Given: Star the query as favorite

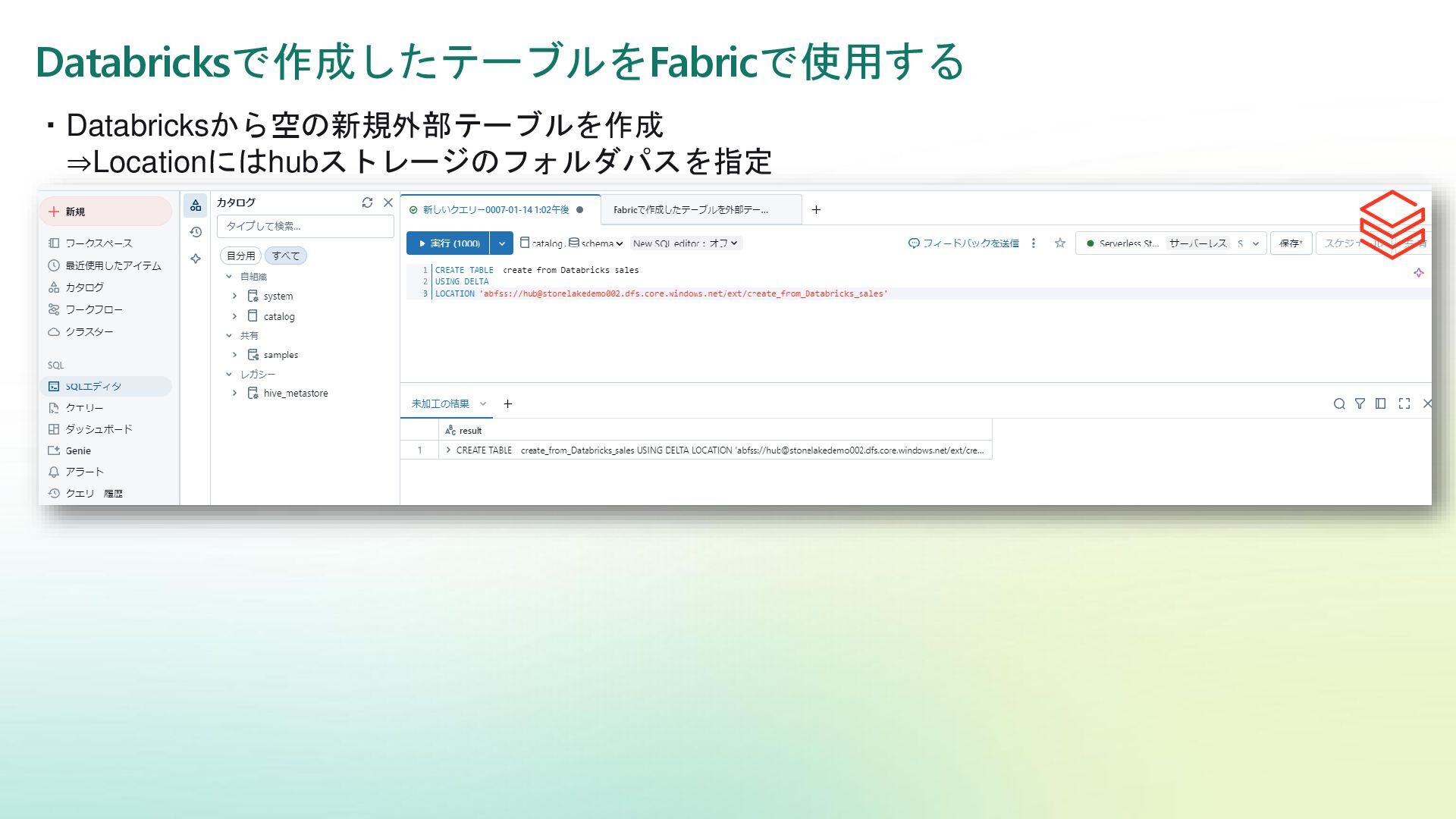Looking at the screenshot, I should pyautogui.click(x=1060, y=243).
